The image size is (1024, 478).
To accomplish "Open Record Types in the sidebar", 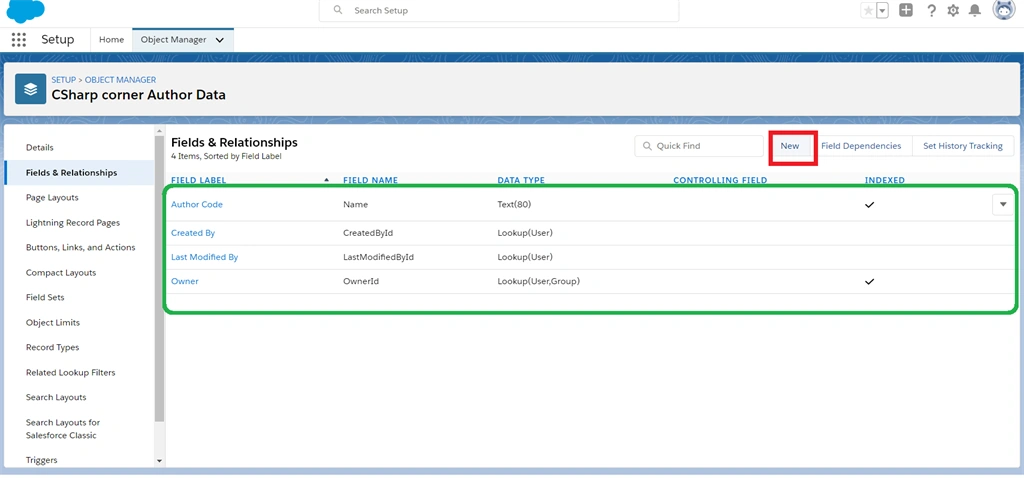I will point(52,347).
